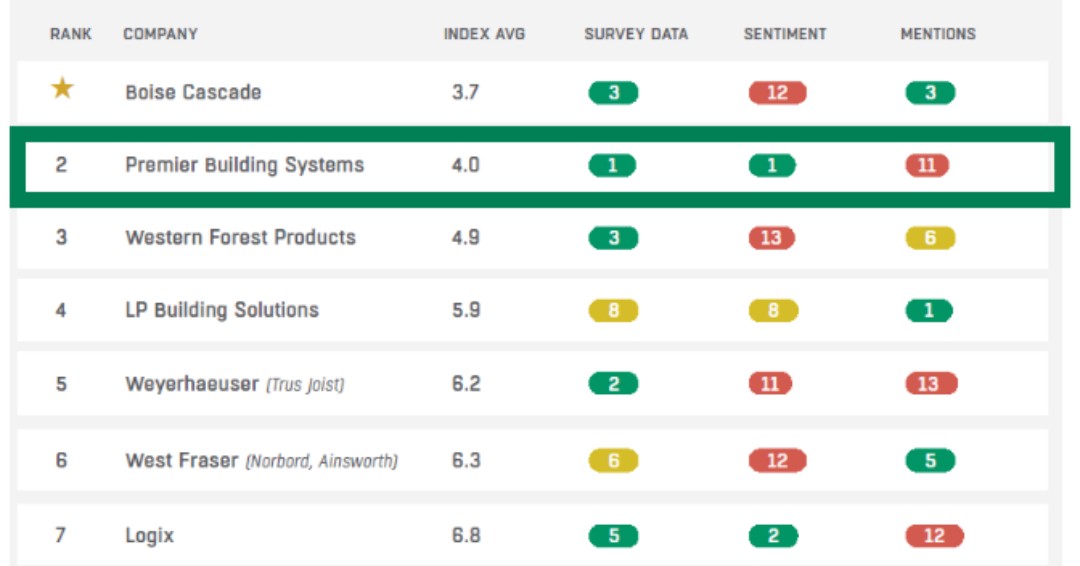Click Logix sentiment badge 2
This screenshot has width=1080, height=566.
(773, 536)
